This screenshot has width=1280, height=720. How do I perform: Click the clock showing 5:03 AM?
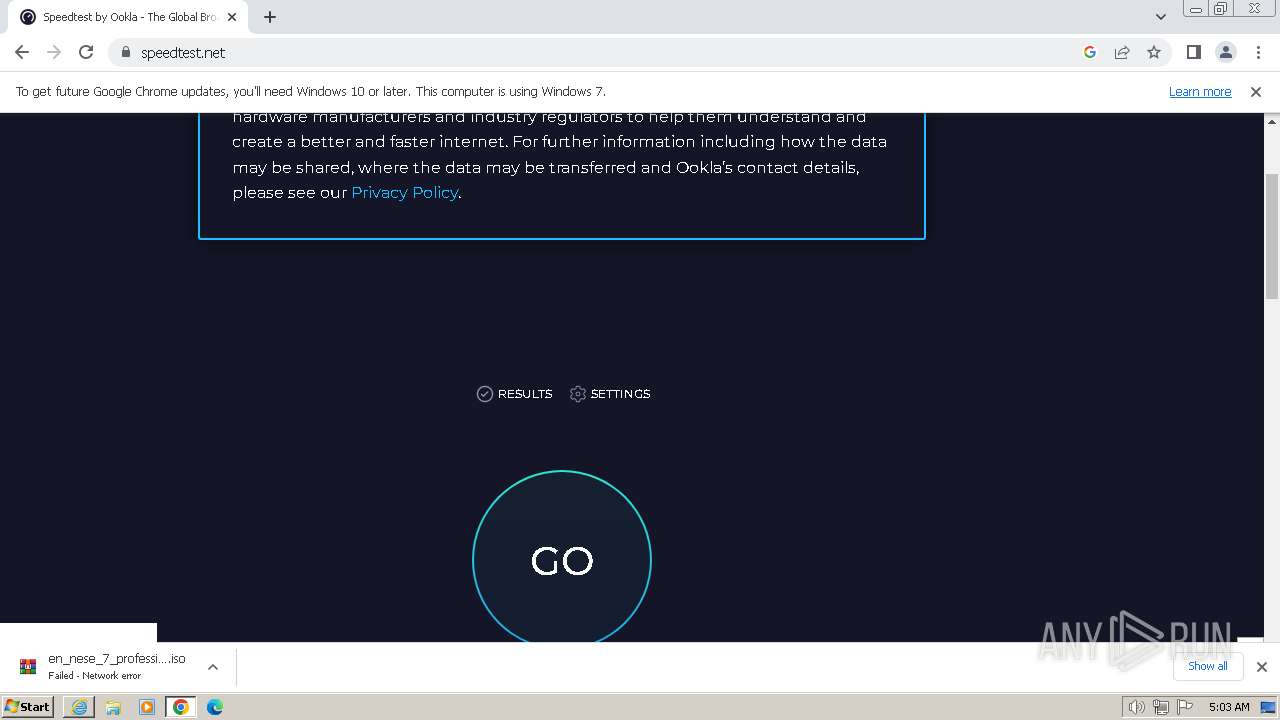point(1229,707)
